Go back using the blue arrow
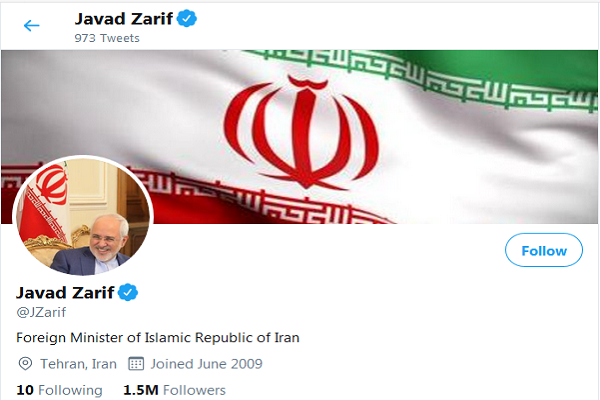The width and height of the screenshot is (600, 400). coord(31,26)
